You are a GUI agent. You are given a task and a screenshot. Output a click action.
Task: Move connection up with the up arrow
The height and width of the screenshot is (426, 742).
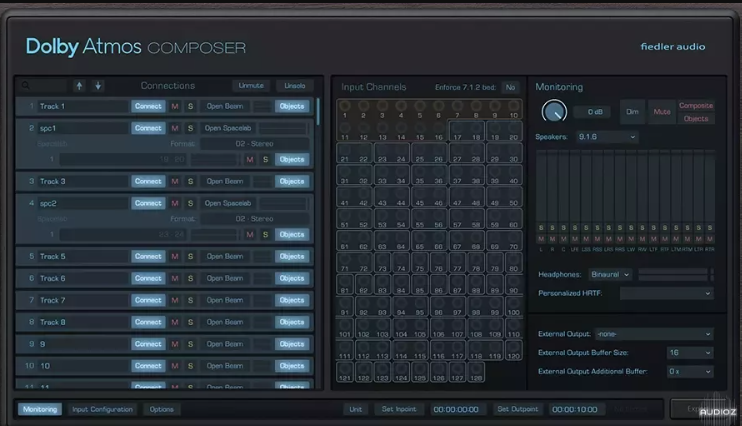click(79, 86)
